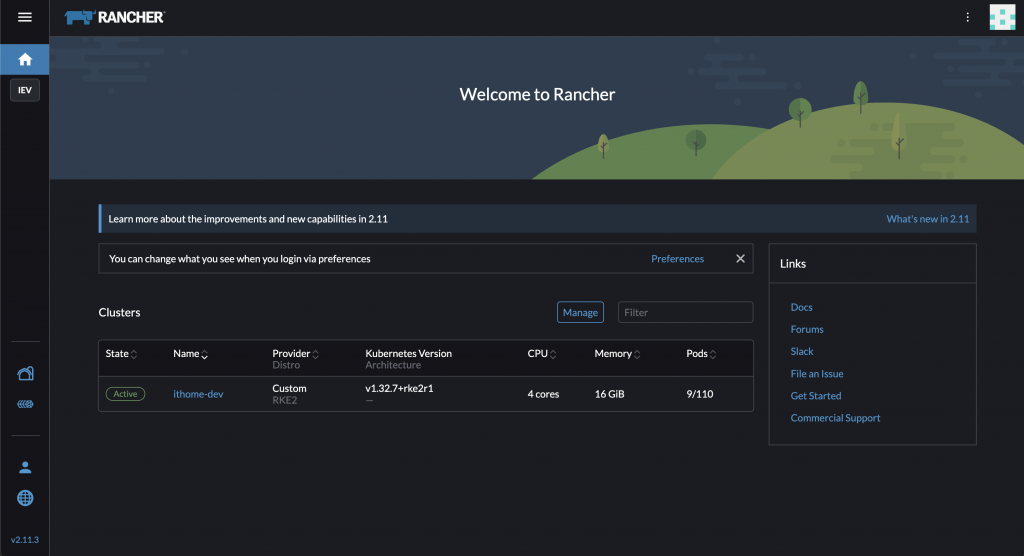Open the Slack link

point(801,352)
